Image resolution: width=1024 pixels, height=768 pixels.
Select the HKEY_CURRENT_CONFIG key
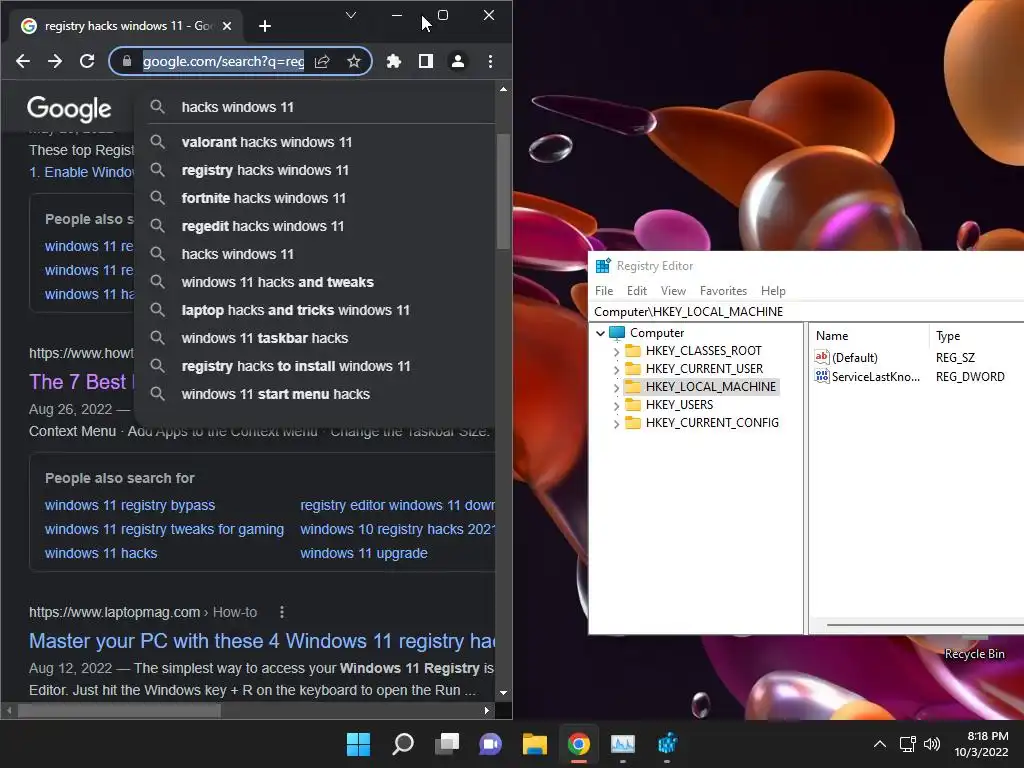(x=712, y=423)
